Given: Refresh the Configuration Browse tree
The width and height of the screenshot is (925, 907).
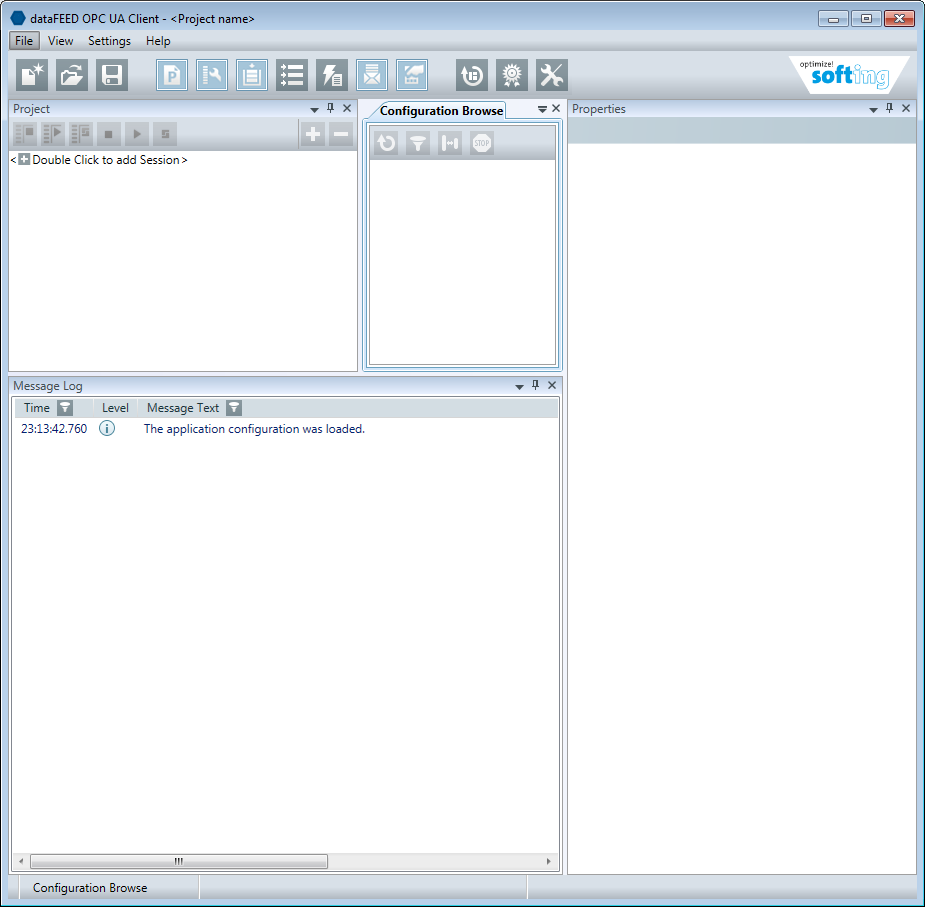Looking at the screenshot, I should point(386,143).
